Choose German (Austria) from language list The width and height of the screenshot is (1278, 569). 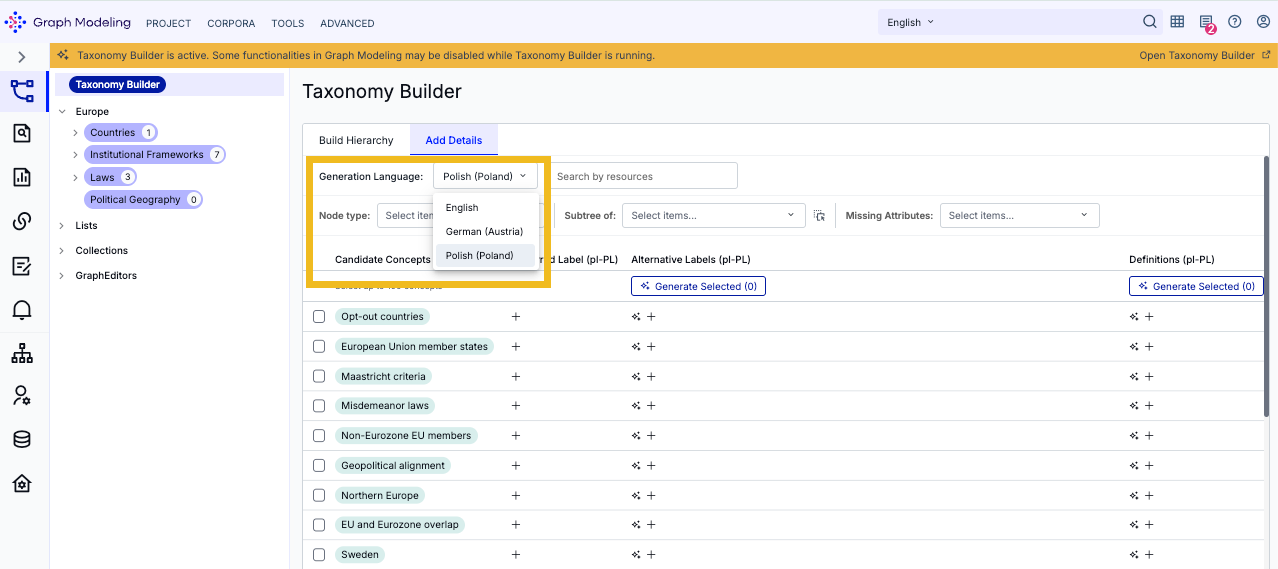(x=484, y=231)
